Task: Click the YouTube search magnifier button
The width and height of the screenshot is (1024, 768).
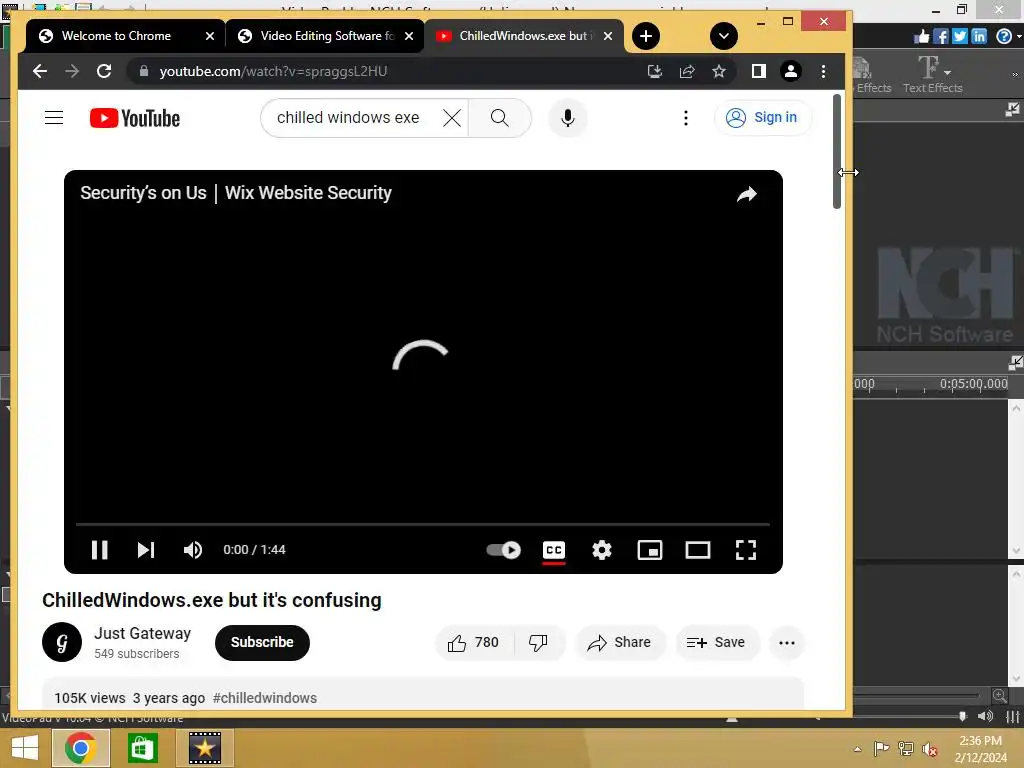Action: click(x=500, y=118)
